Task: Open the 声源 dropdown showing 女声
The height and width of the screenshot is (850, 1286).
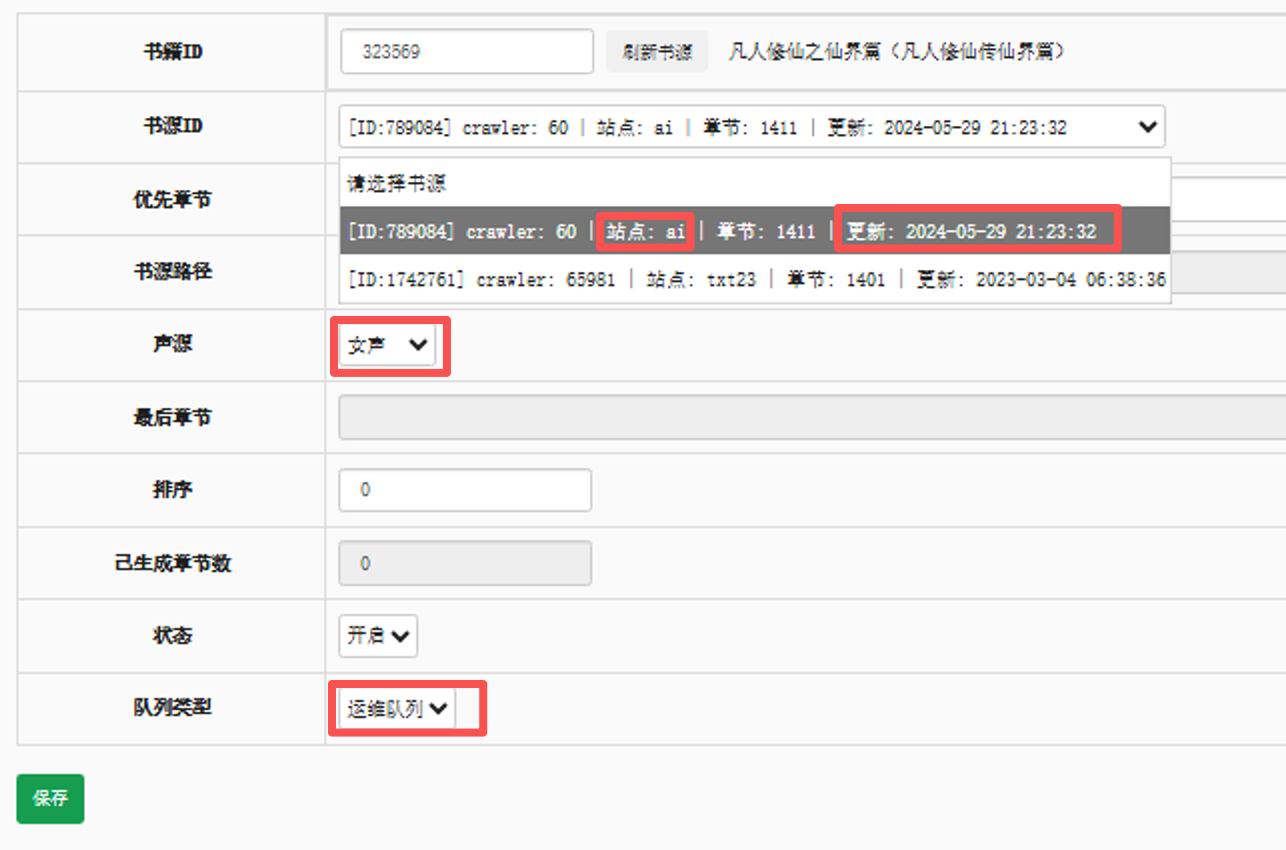Action: (388, 345)
